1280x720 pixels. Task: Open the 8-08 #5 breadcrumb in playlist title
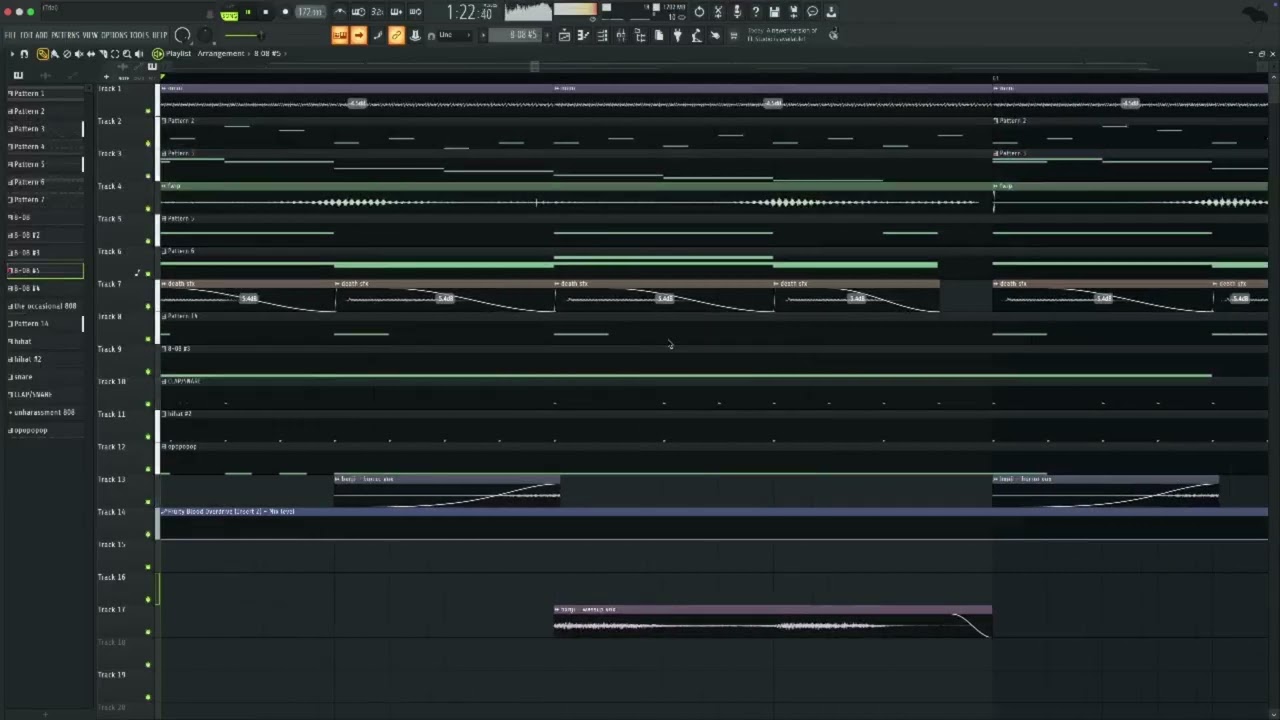(x=266, y=54)
